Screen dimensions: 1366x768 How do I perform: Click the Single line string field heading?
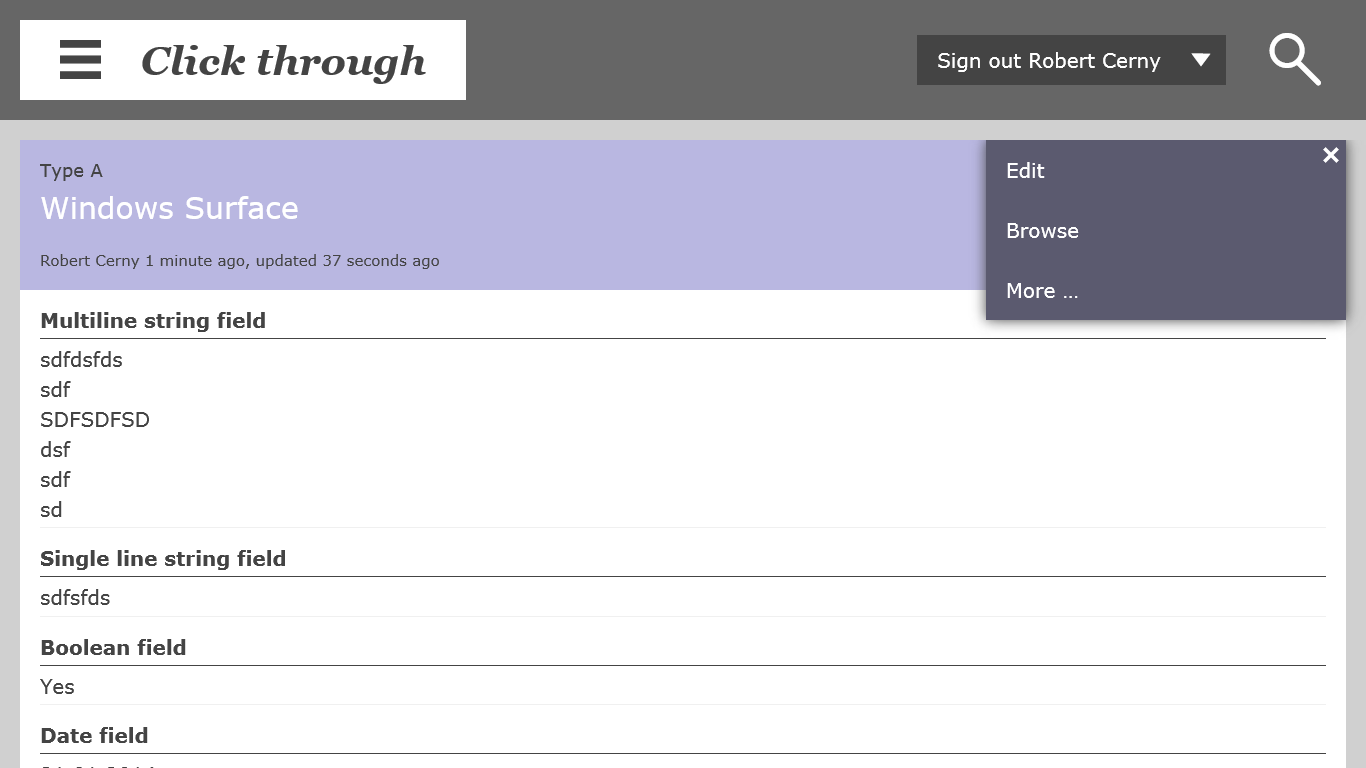[163, 559]
